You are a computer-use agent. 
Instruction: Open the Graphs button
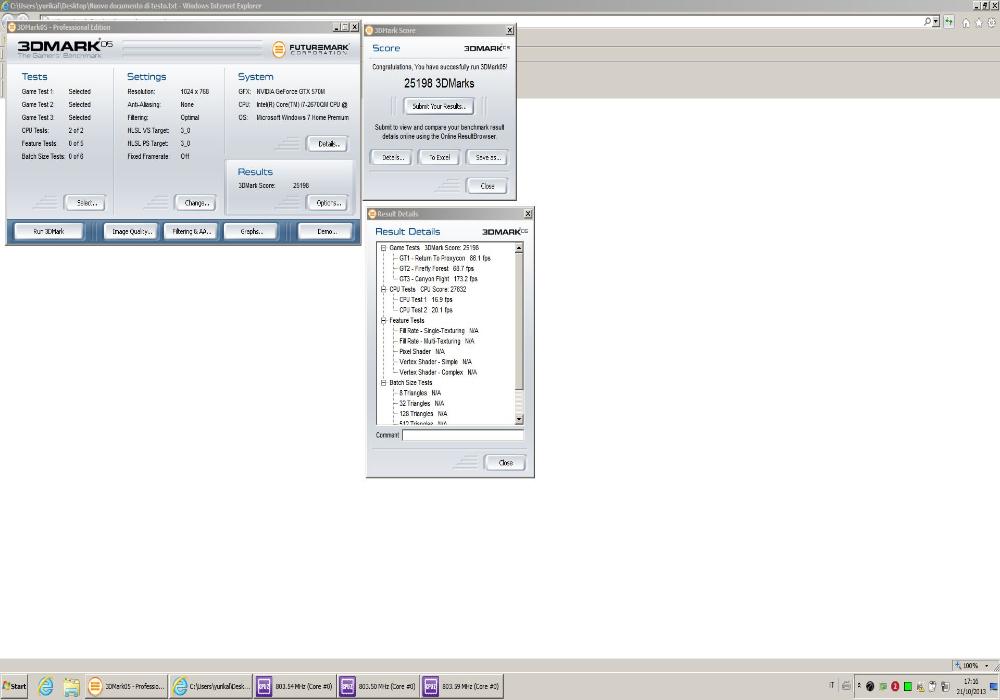(x=251, y=231)
